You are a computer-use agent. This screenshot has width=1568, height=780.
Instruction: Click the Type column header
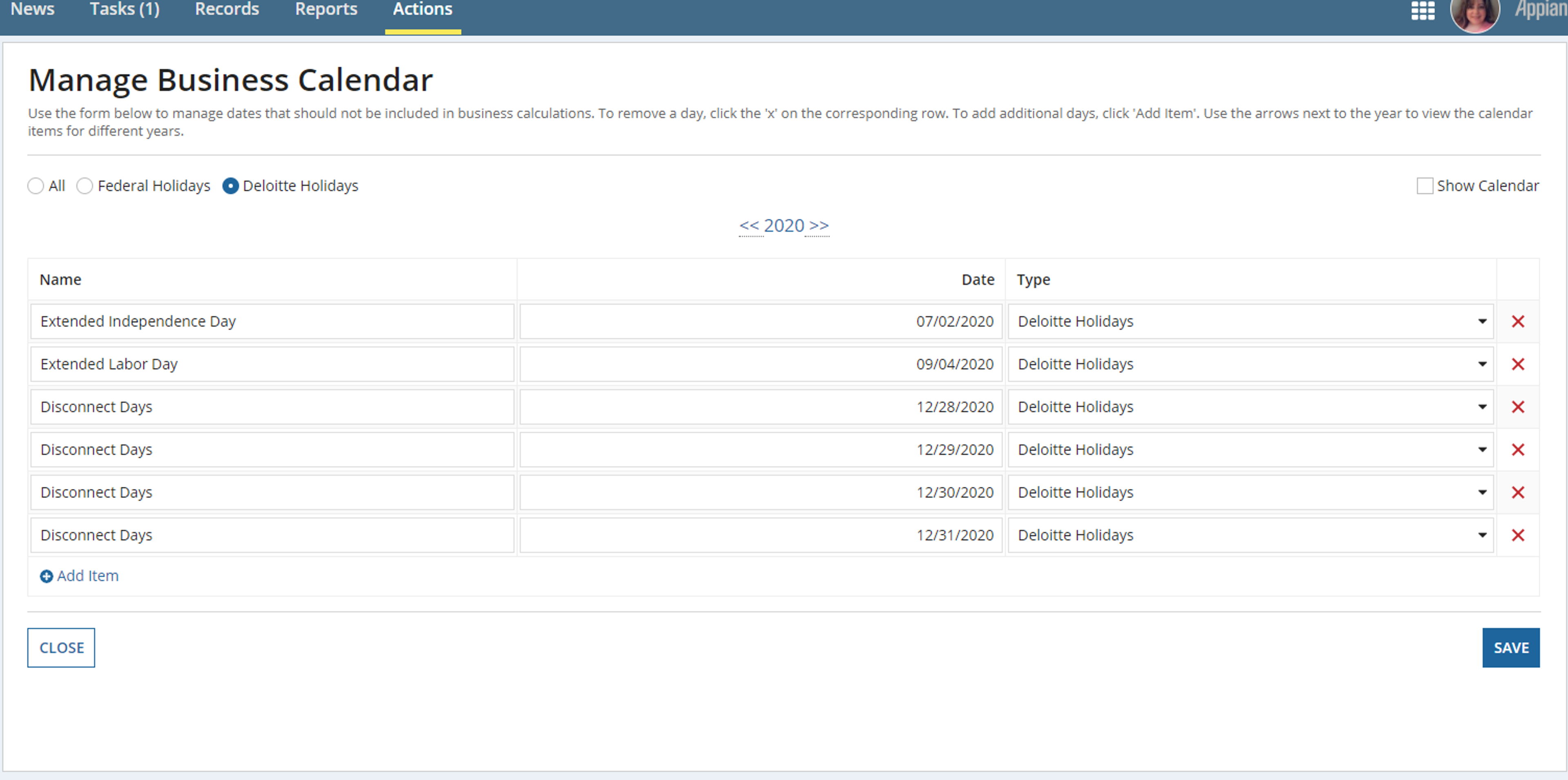click(1033, 280)
